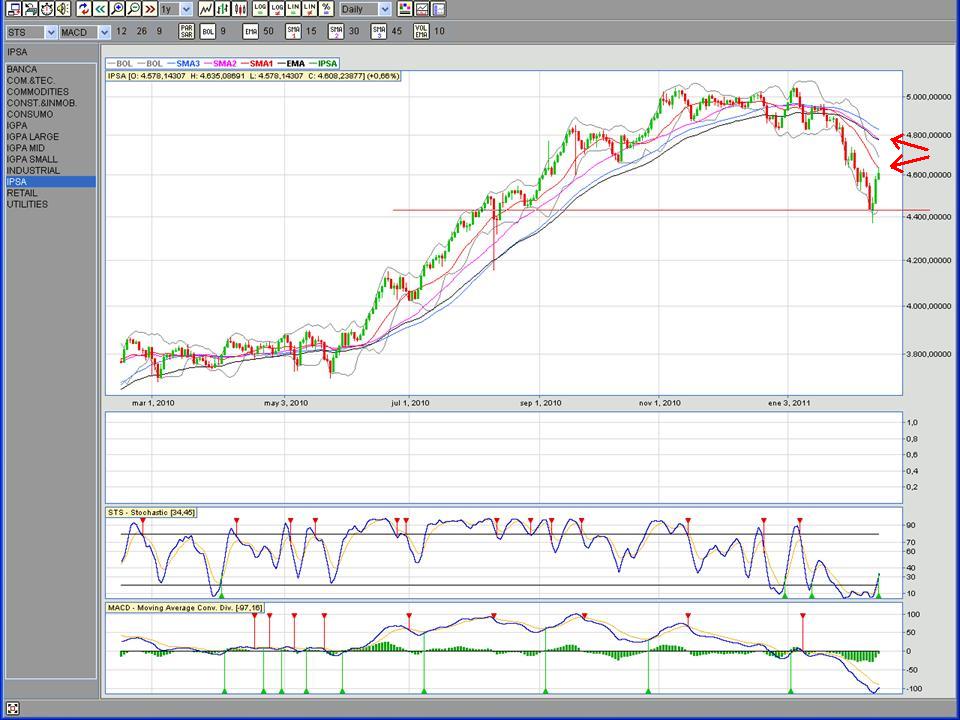Toggle the EMA 50 indicator button
Viewport: 960px width, 720px height.
pos(251,32)
